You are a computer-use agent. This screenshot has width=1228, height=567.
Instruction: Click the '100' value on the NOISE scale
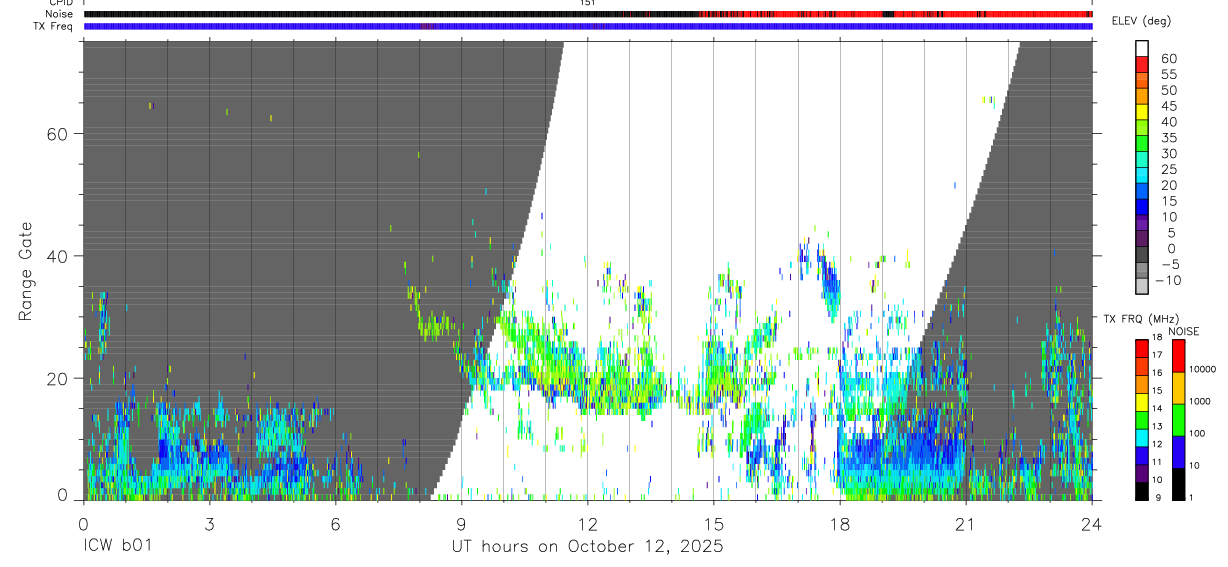point(1195,433)
